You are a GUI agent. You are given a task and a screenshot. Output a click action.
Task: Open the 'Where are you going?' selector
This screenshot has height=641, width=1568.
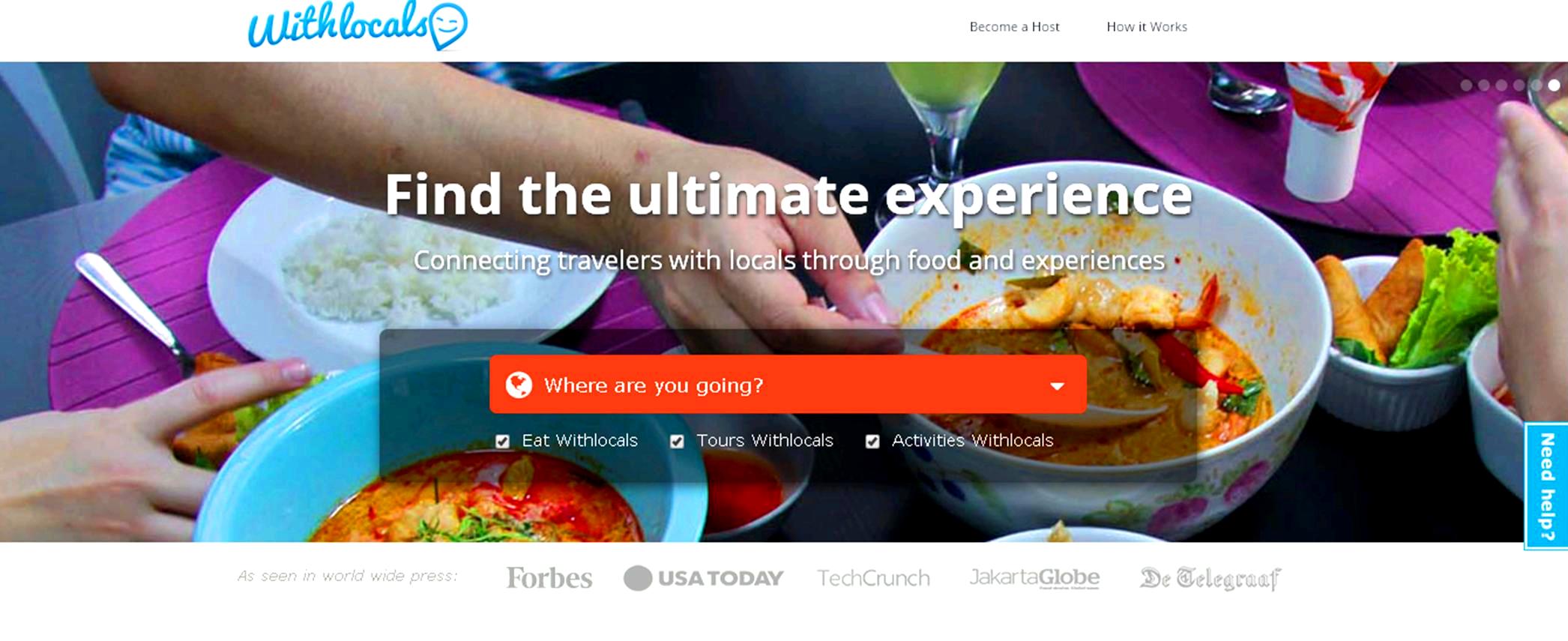(x=788, y=385)
